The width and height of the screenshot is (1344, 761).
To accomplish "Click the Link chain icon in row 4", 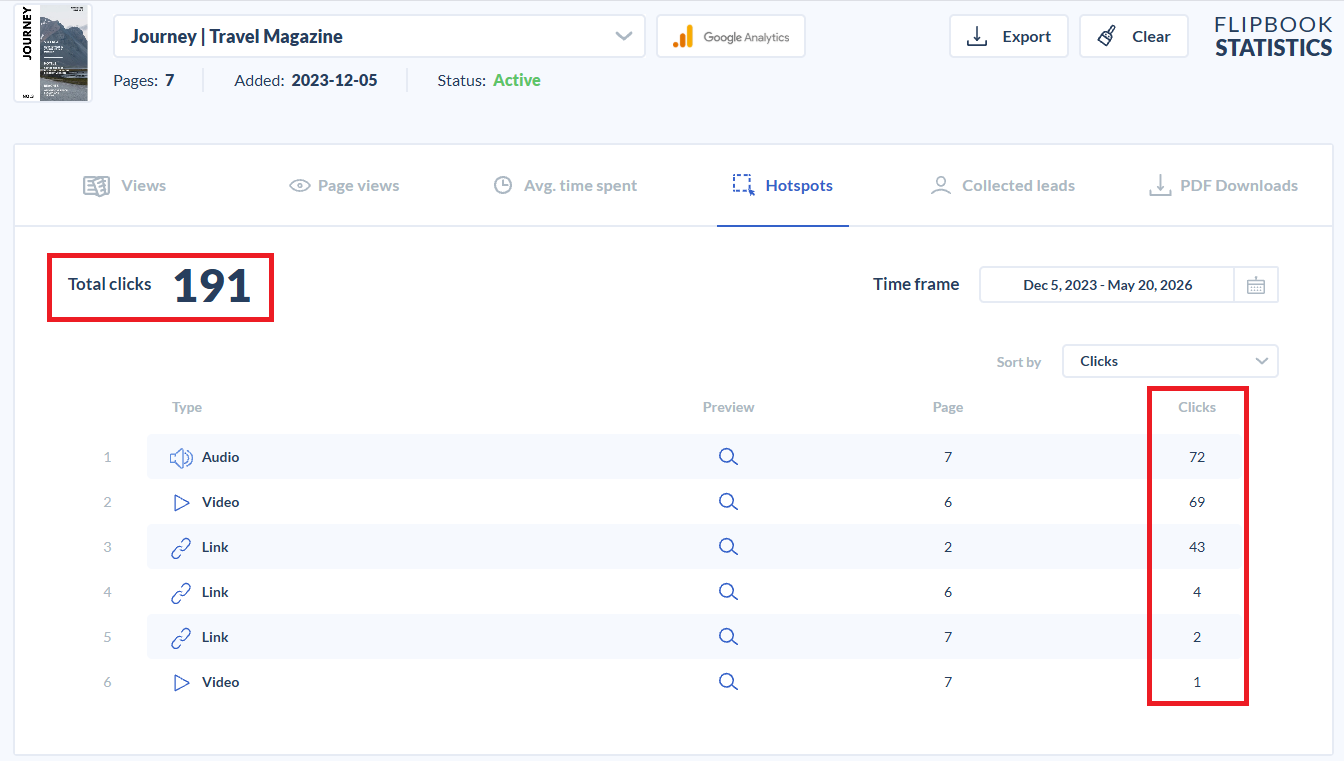I will (x=181, y=593).
